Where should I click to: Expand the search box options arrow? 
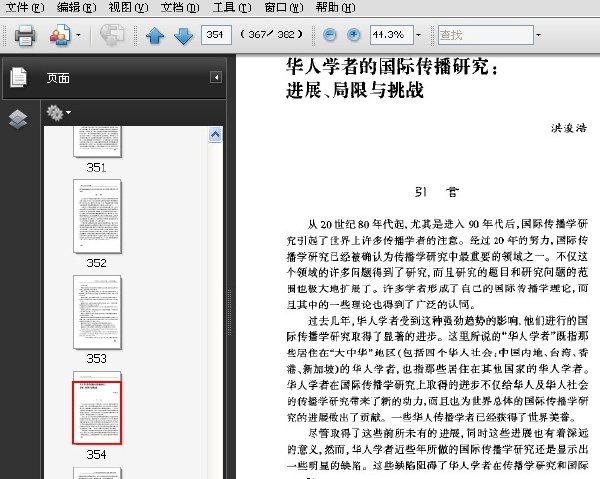pos(538,35)
